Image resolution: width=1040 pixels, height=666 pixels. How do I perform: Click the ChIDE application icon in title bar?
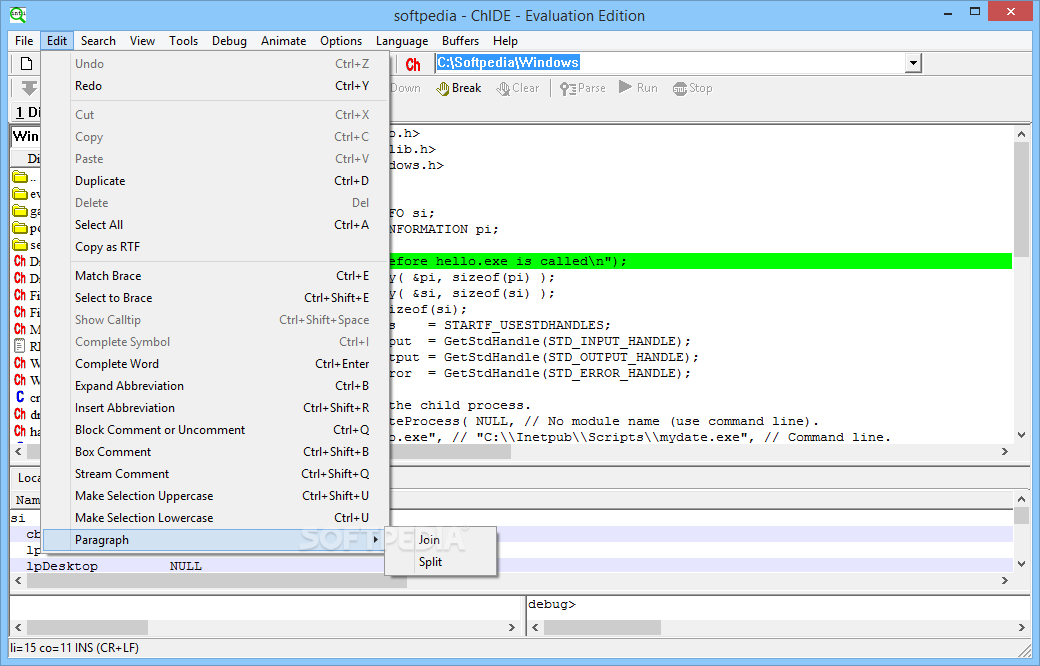(x=18, y=15)
